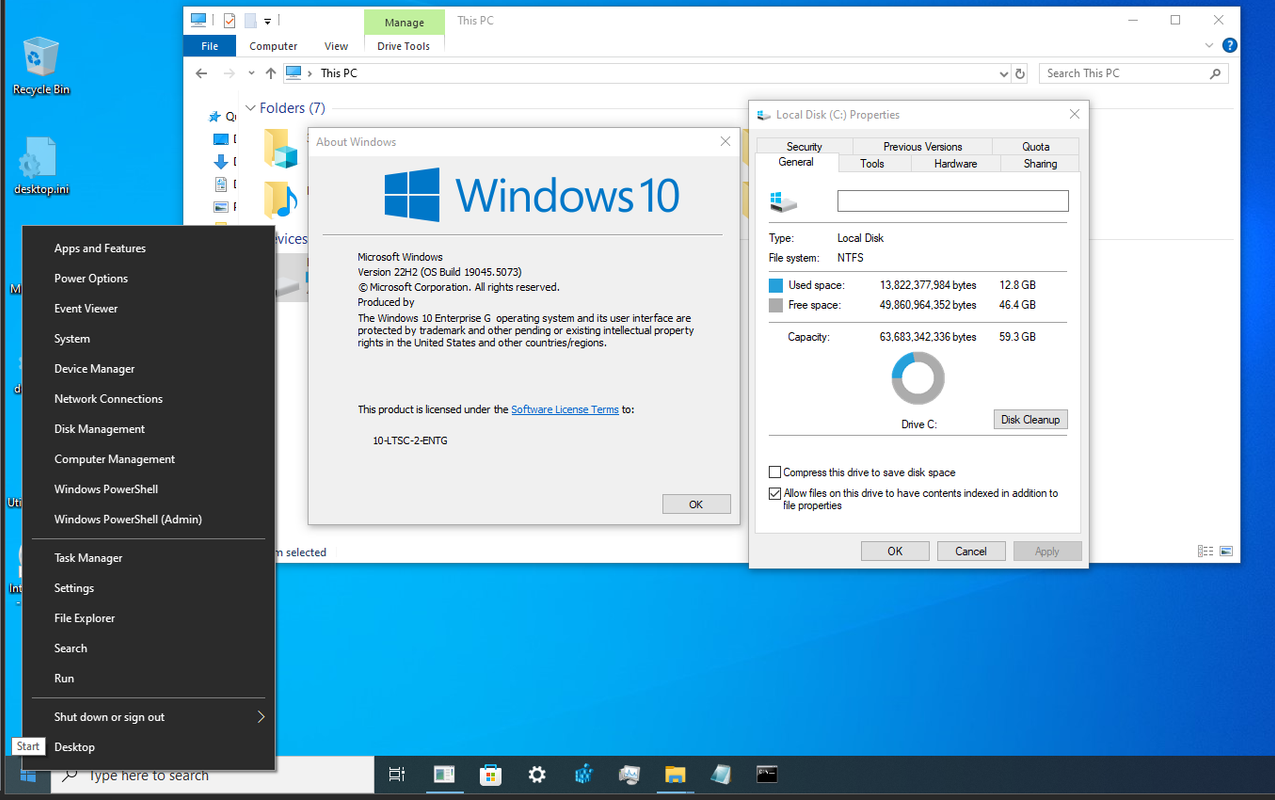Open recent locations dropdown in Explorer
This screenshot has width=1275, height=800.
tap(250, 74)
